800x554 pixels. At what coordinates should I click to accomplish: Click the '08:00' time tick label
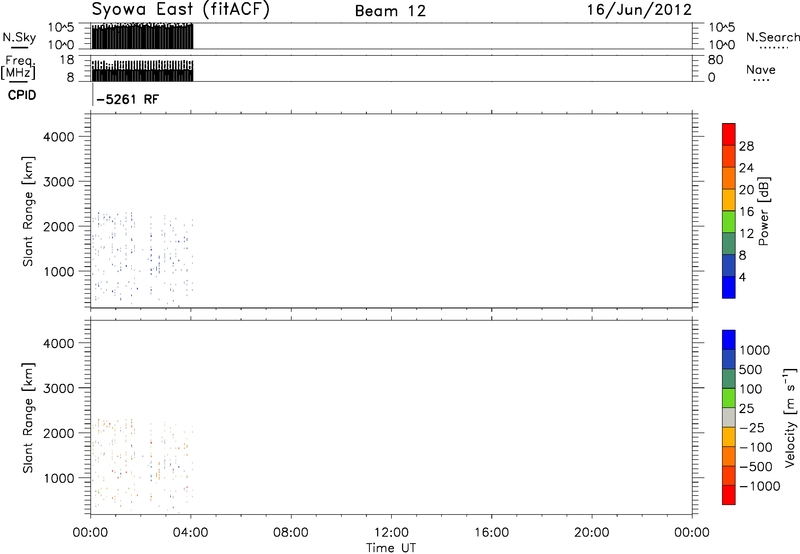[291, 533]
